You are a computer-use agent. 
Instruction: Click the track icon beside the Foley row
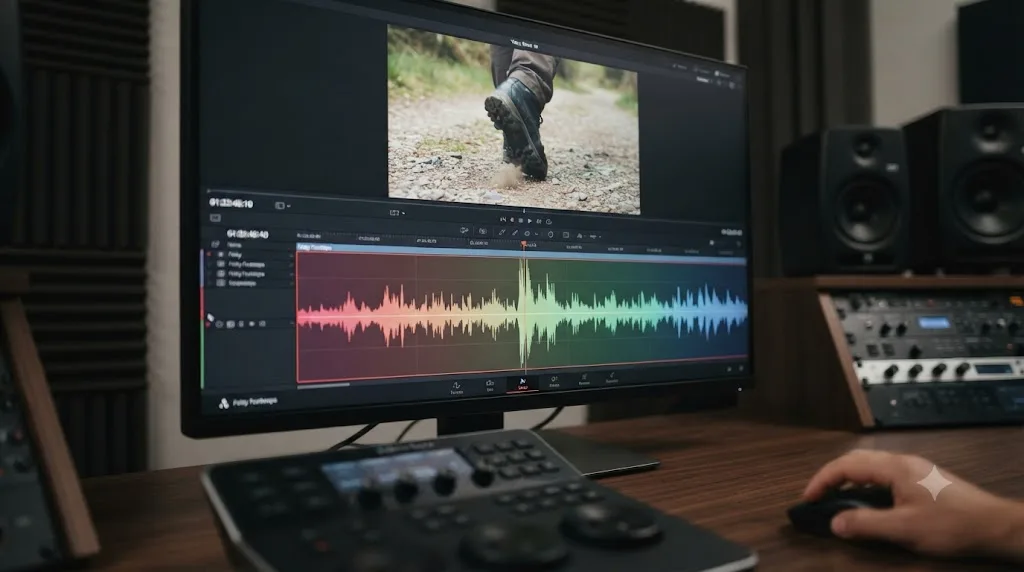[221, 255]
